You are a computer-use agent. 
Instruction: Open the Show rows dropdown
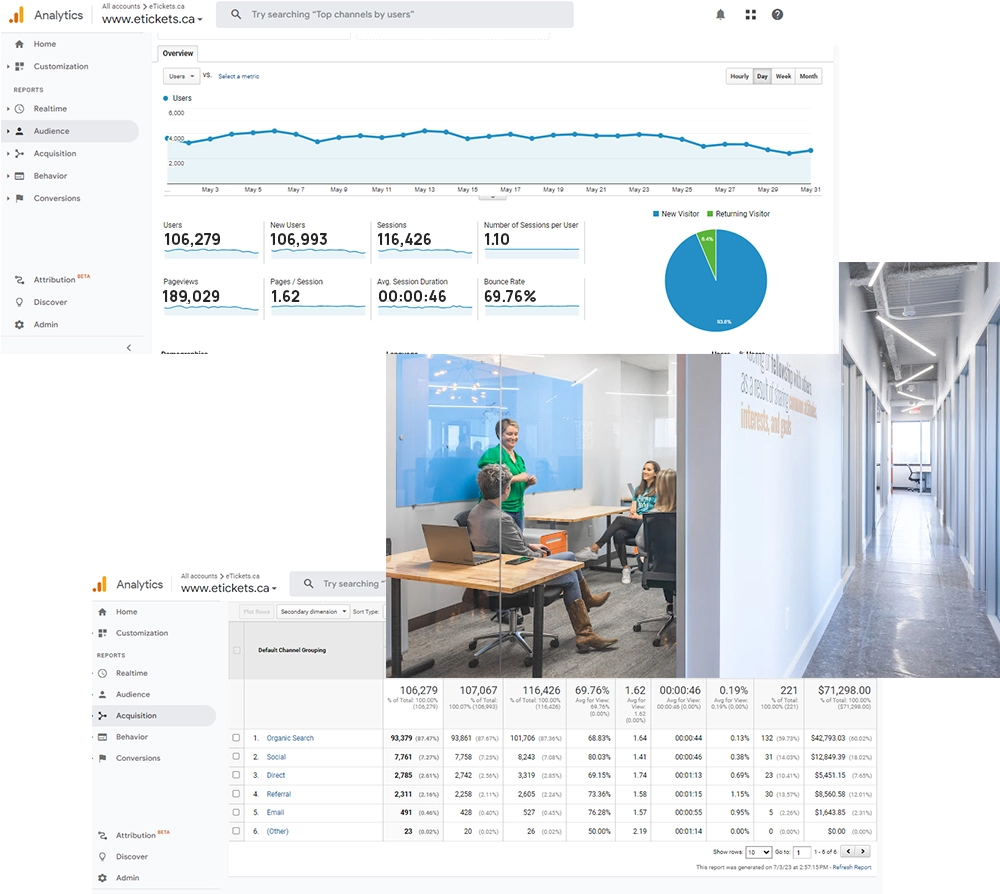759,852
